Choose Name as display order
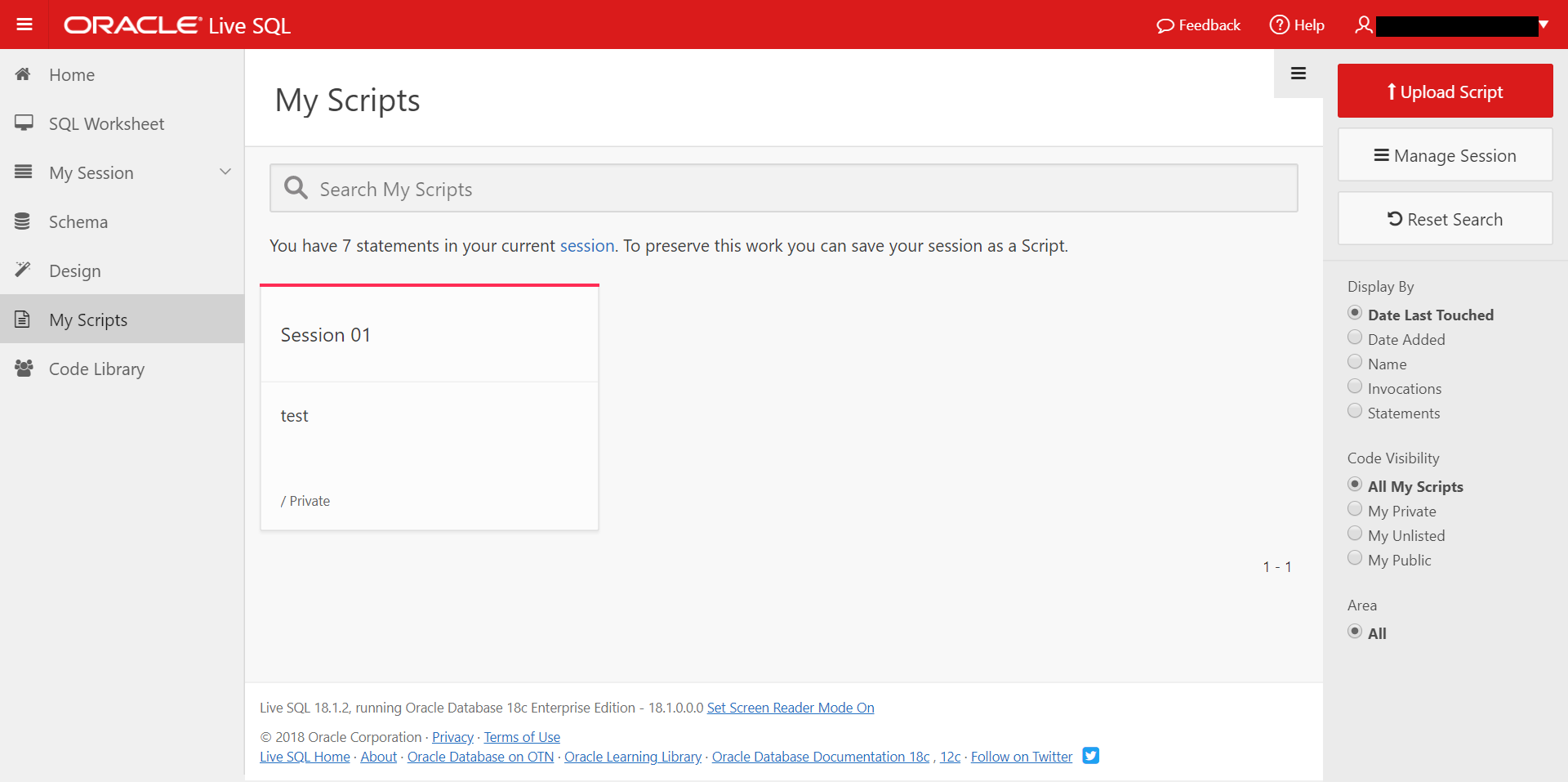 pyautogui.click(x=1355, y=363)
